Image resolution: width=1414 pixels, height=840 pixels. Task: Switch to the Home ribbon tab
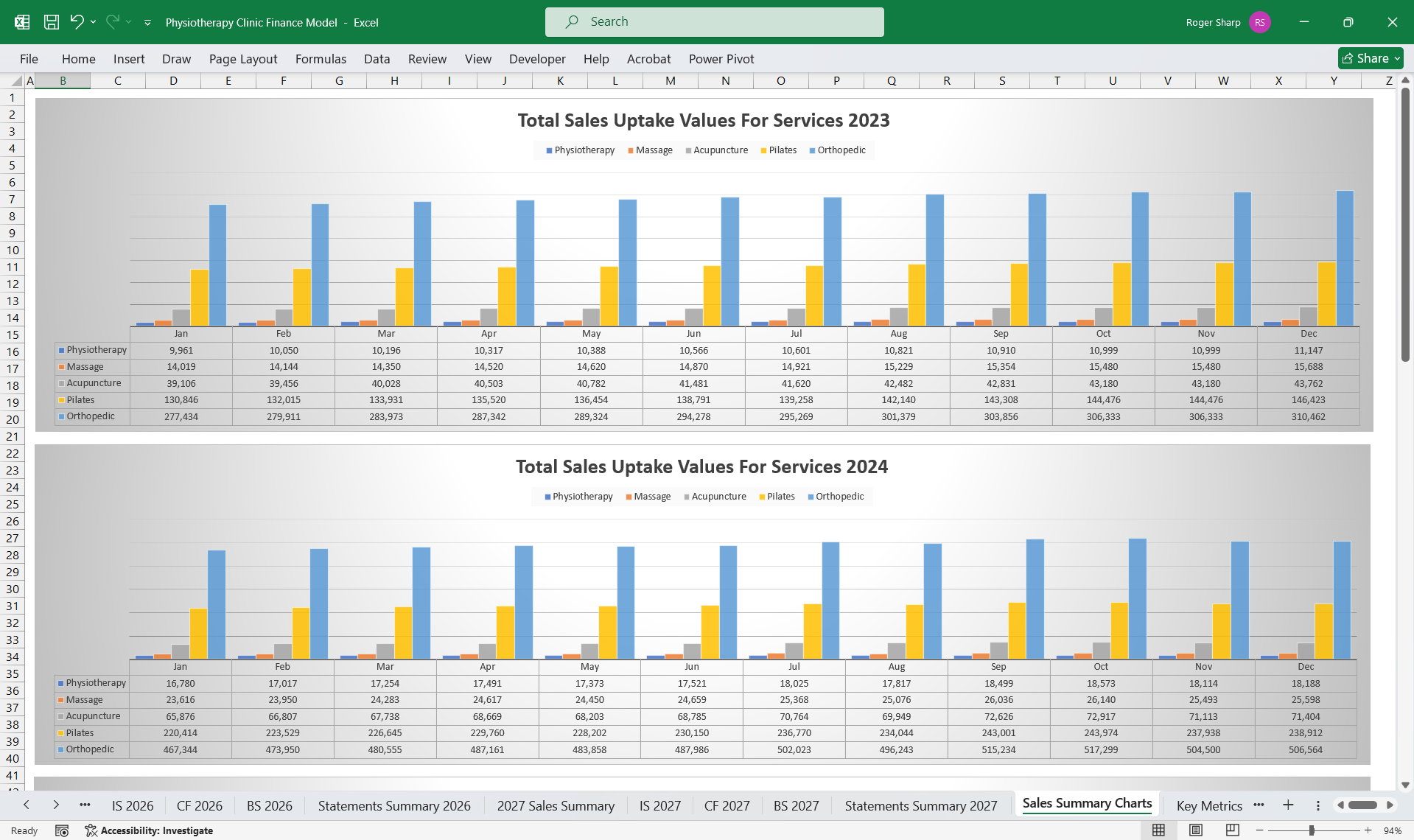(79, 59)
